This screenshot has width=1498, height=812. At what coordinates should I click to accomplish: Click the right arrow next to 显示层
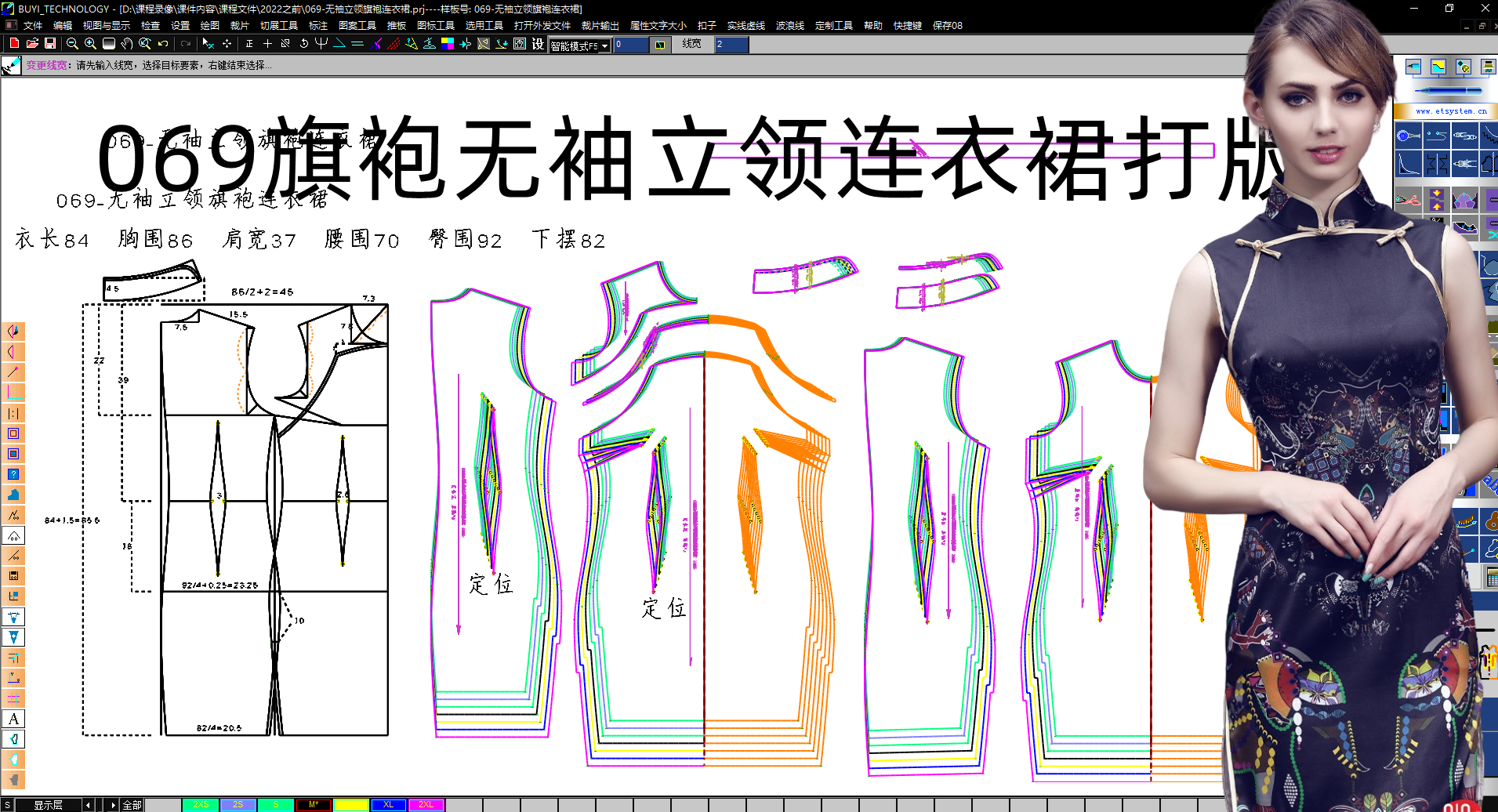pos(112,804)
